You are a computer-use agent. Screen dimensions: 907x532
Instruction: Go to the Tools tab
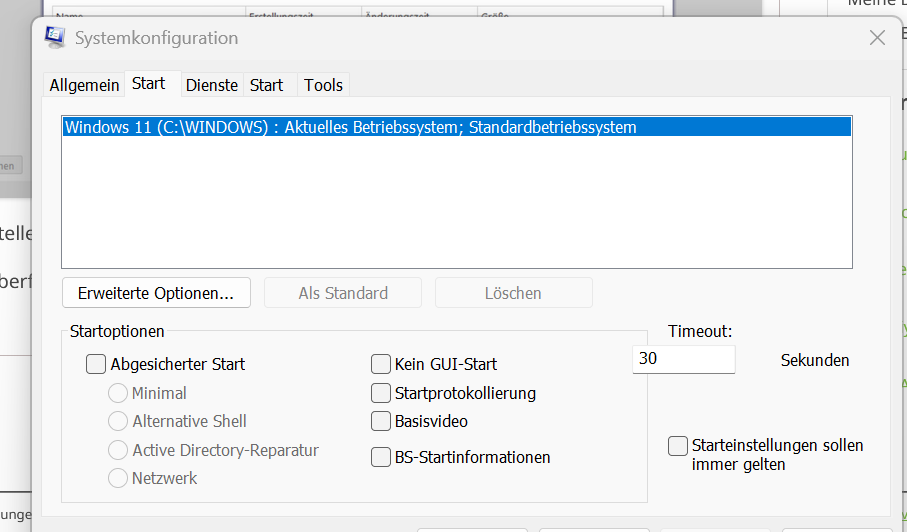click(x=323, y=85)
